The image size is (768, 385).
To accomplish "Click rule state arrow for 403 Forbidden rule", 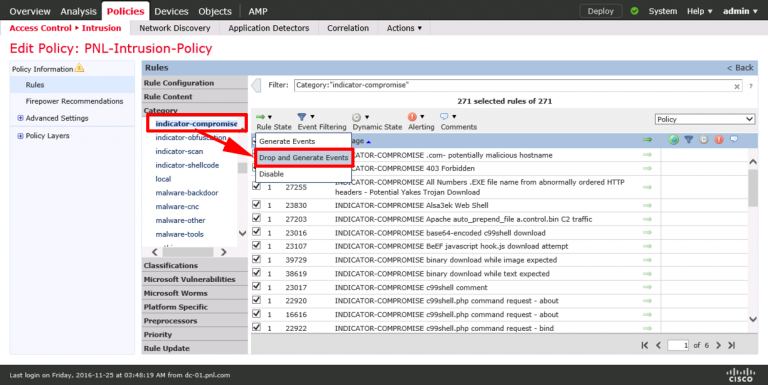I will tap(648, 168).
